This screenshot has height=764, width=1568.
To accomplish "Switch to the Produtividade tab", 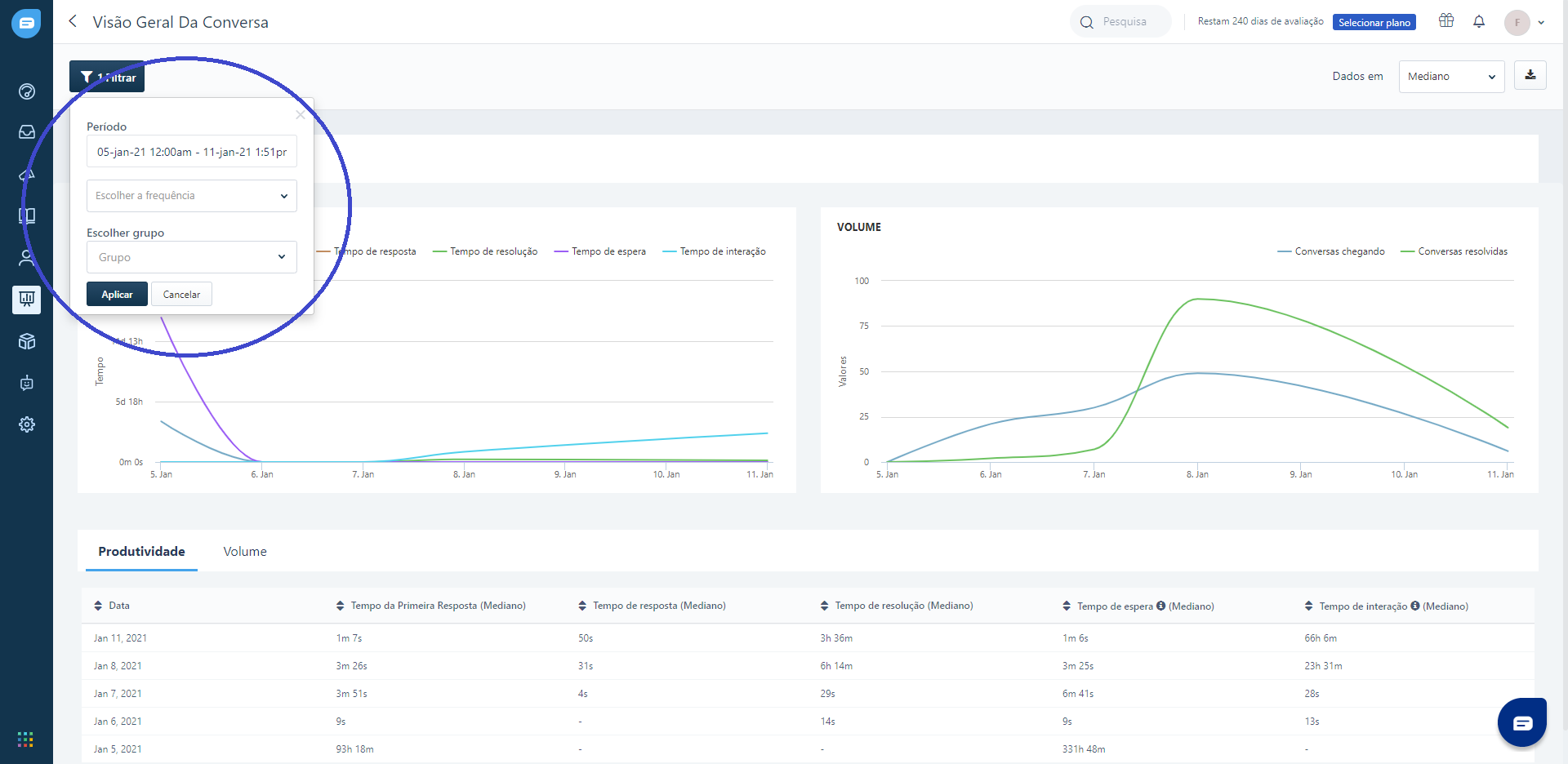I will pyautogui.click(x=142, y=552).
